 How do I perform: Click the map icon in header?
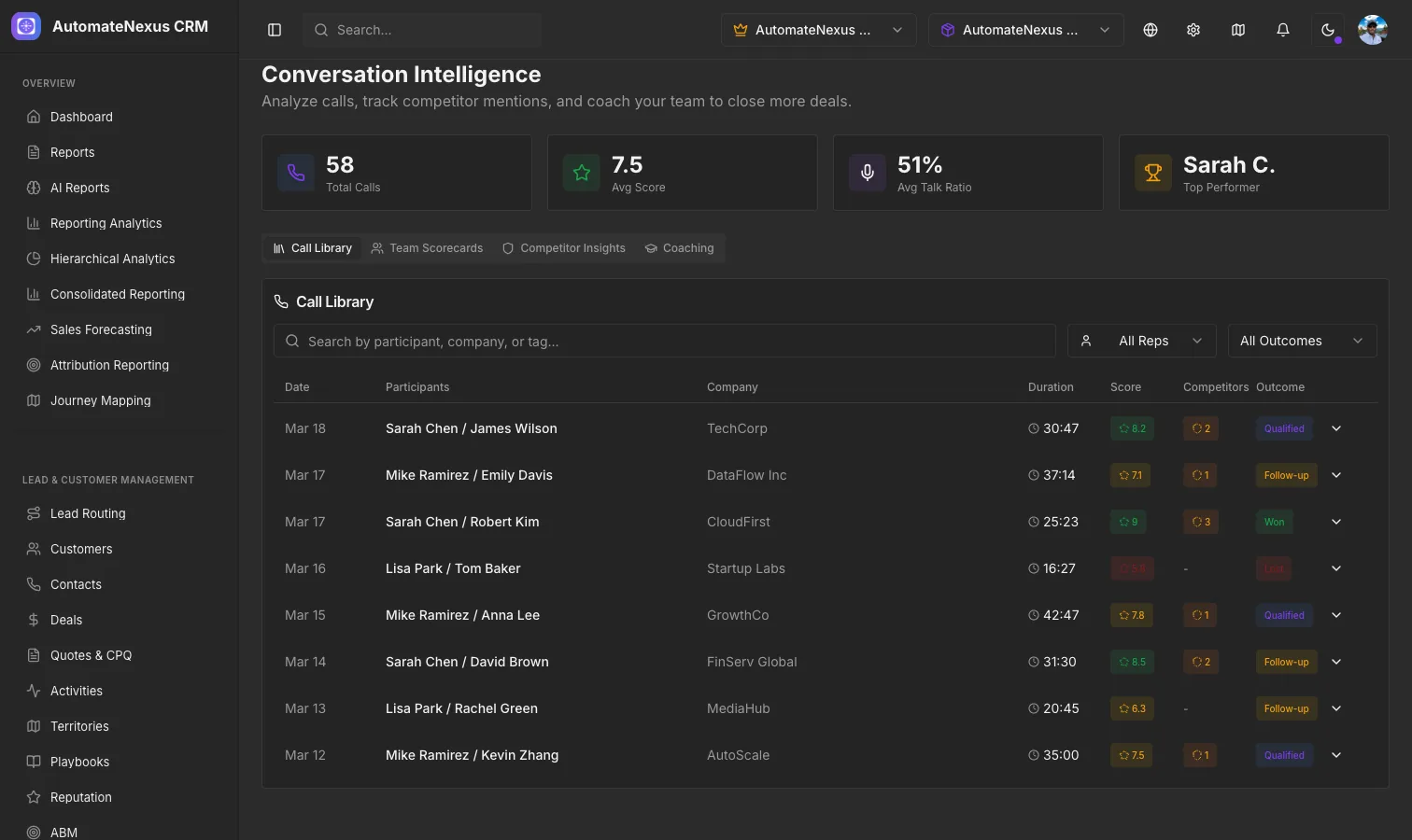(x=1238, y=30)
